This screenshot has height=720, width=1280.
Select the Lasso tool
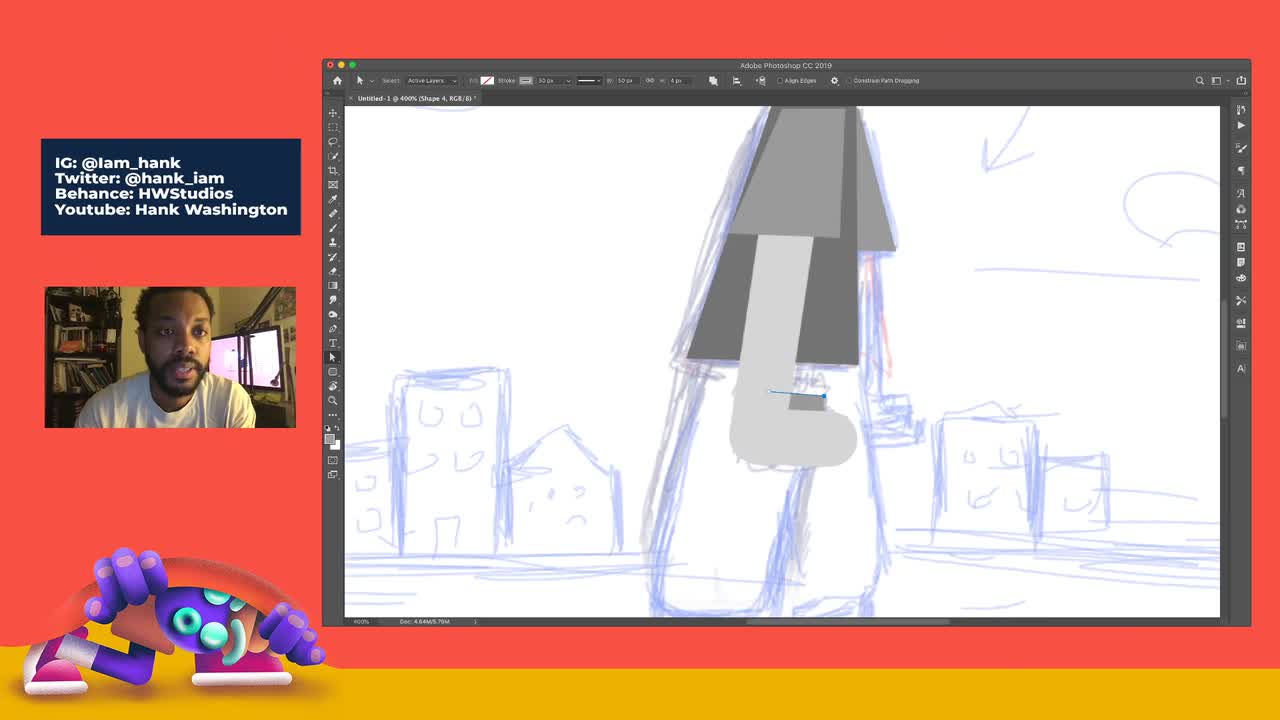point(333,142)
